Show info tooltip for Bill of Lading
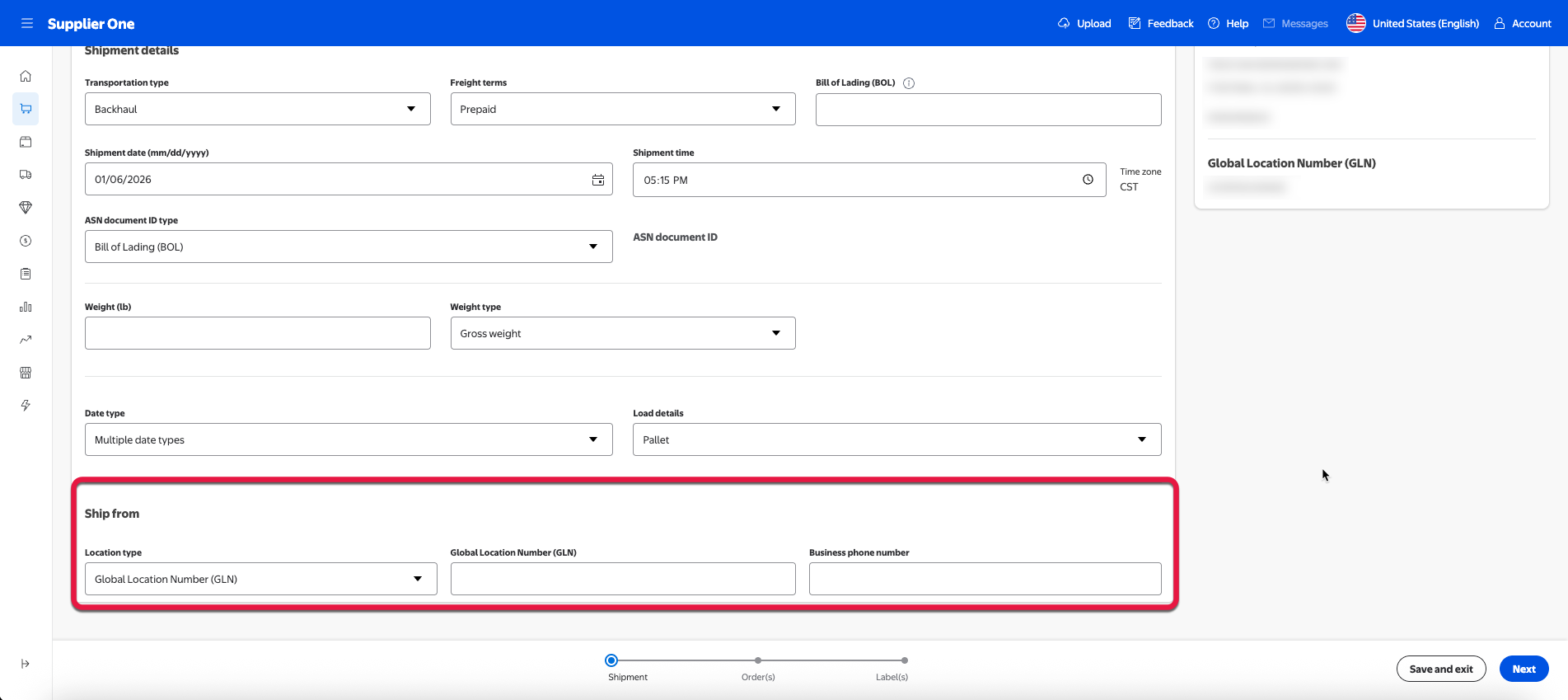Screen dimensions: 1568x700 pyautogui.click(x=909, y=83)
